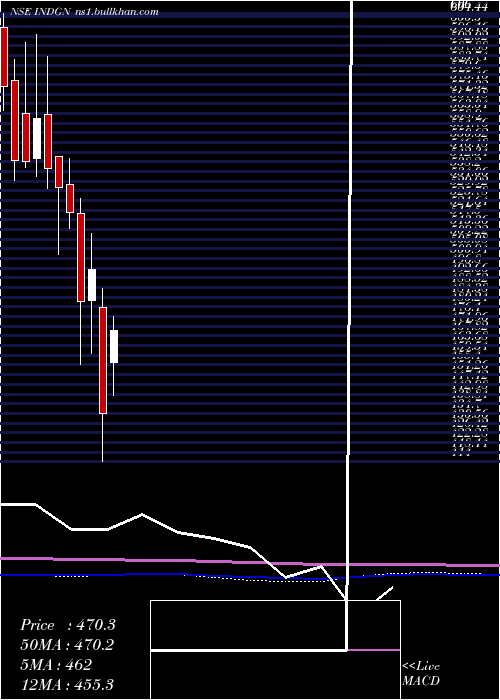Click the <<Live MACD label
This screenshot has width=500, height=700.
421,674
